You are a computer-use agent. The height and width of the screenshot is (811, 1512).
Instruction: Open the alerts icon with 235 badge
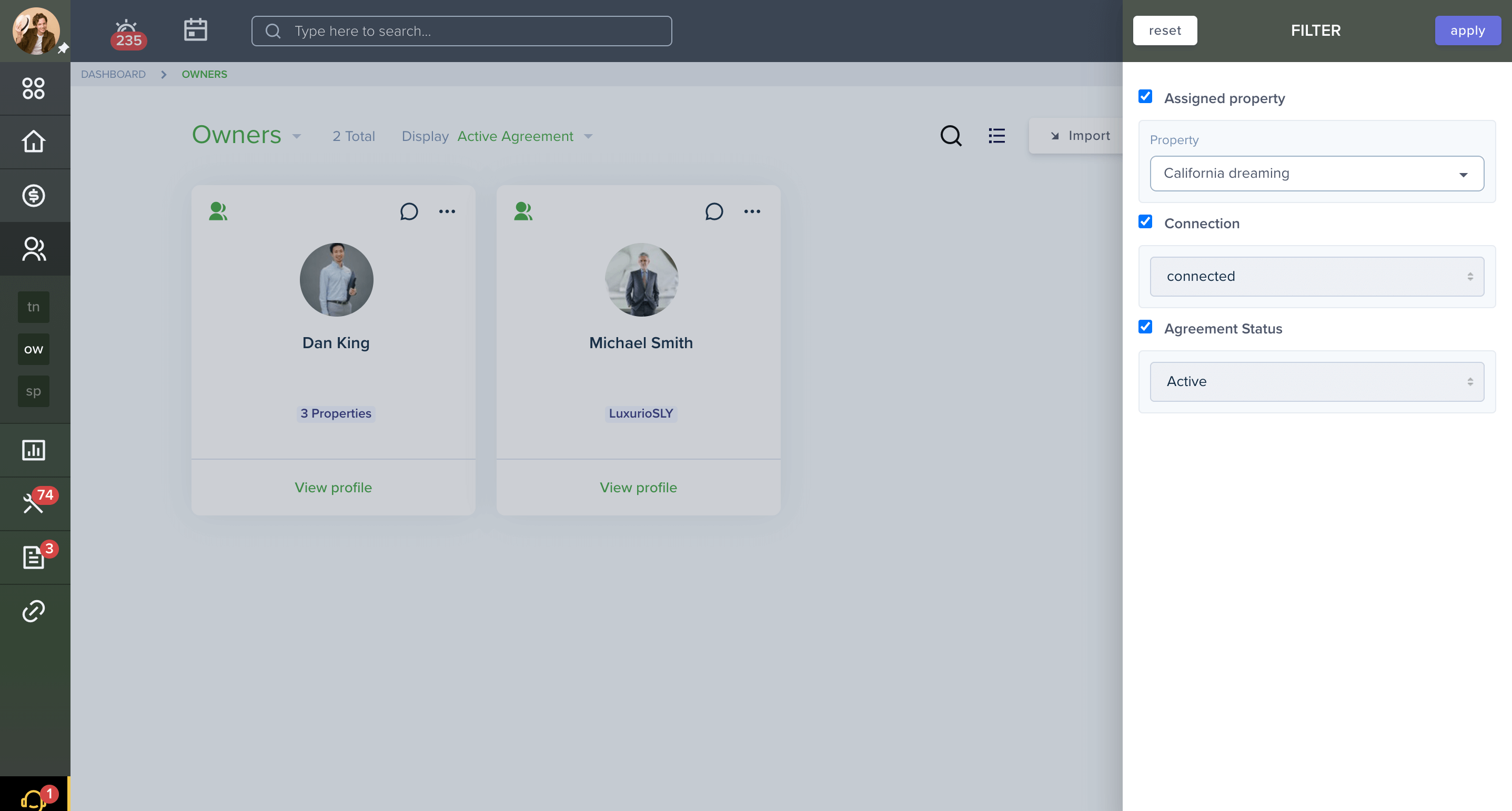coord(127,34)
